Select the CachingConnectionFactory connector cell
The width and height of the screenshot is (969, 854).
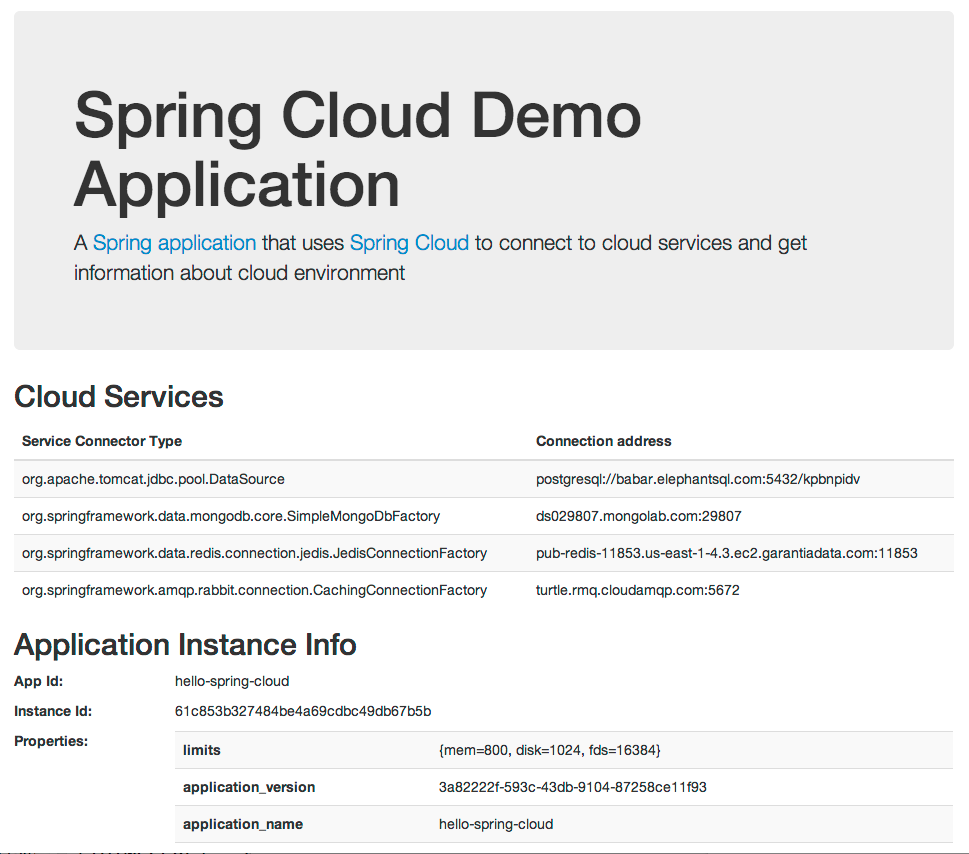(255, 591)
